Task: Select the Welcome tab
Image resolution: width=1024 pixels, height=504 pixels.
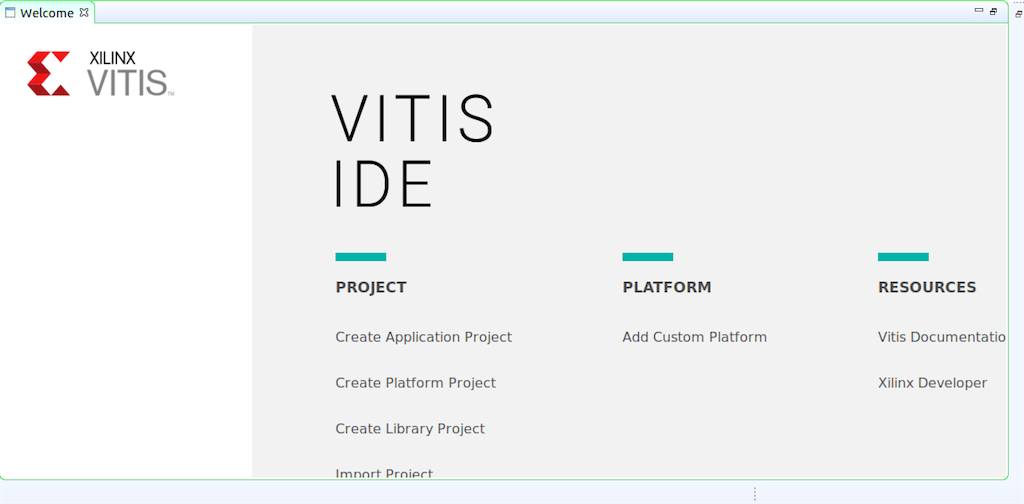Action: (x=46, y=12)
